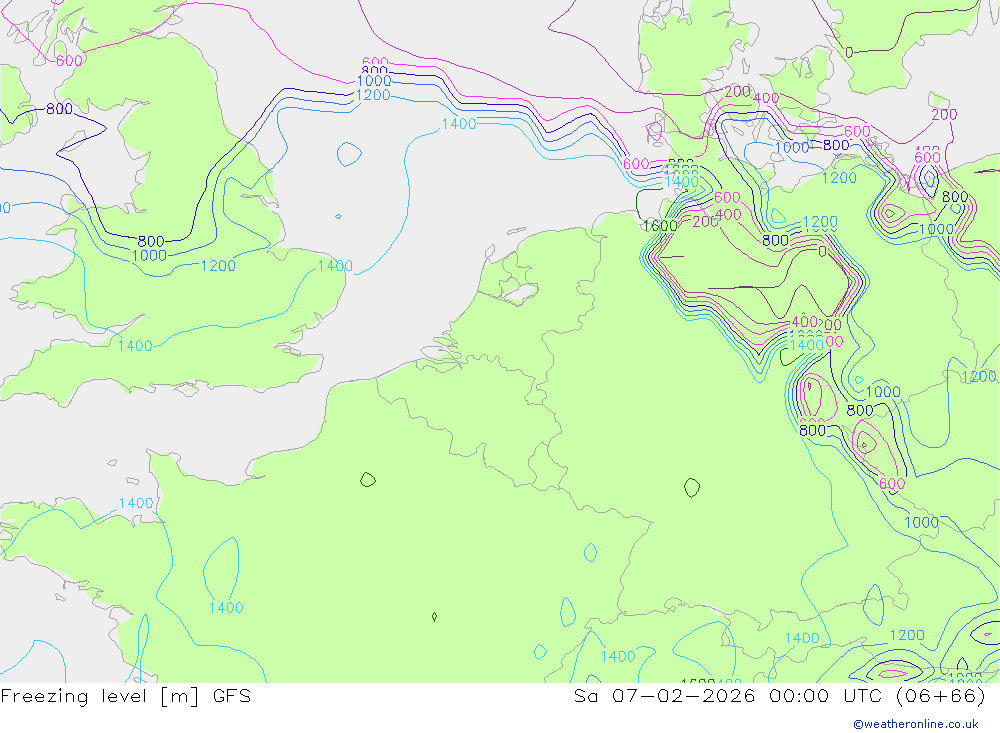Click the 1200 label over eastern England
Image resolution: width=1000 pixels, height=733 pixels.
(218, 266)
